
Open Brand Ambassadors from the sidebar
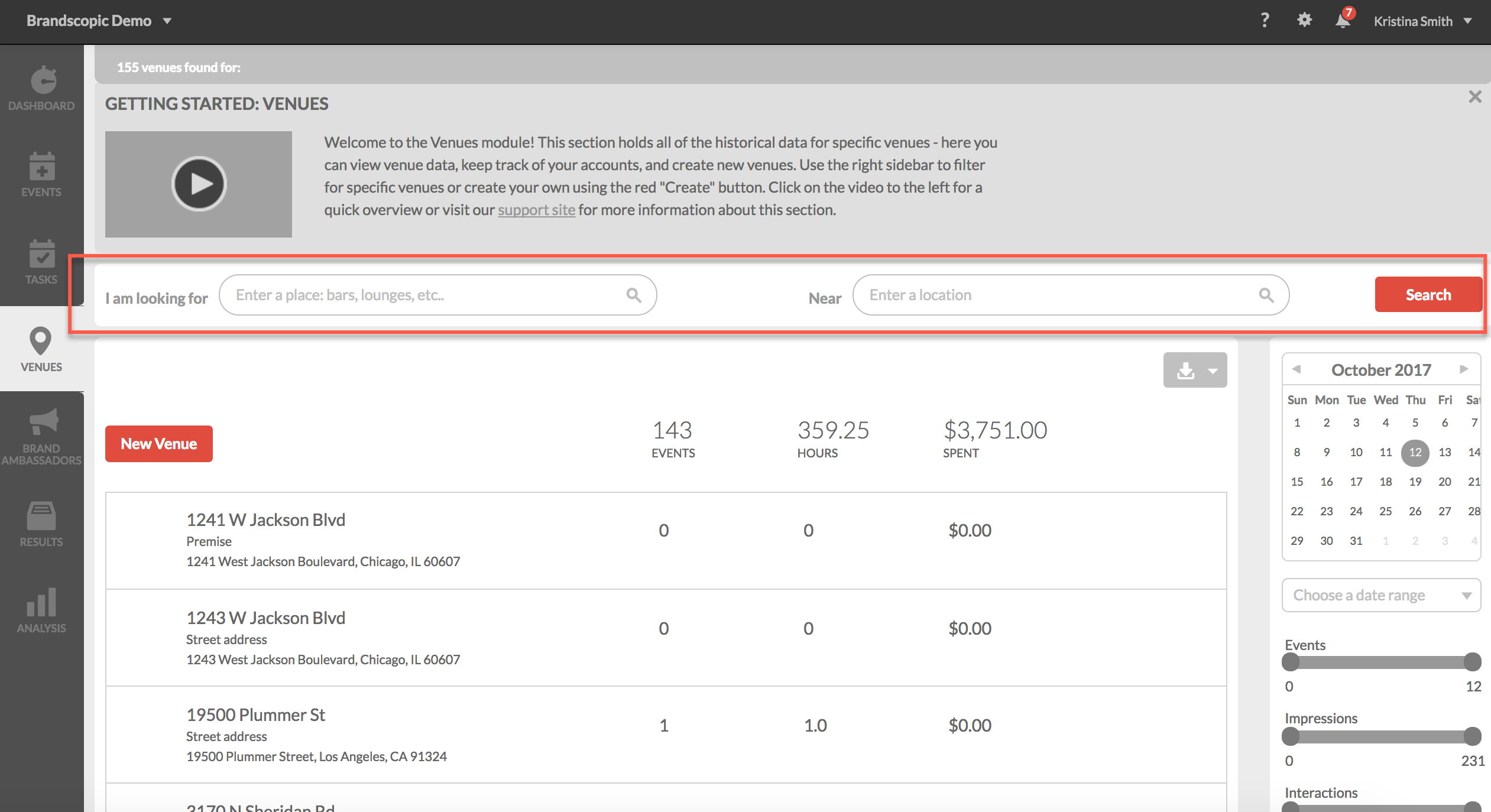(41, 437)
